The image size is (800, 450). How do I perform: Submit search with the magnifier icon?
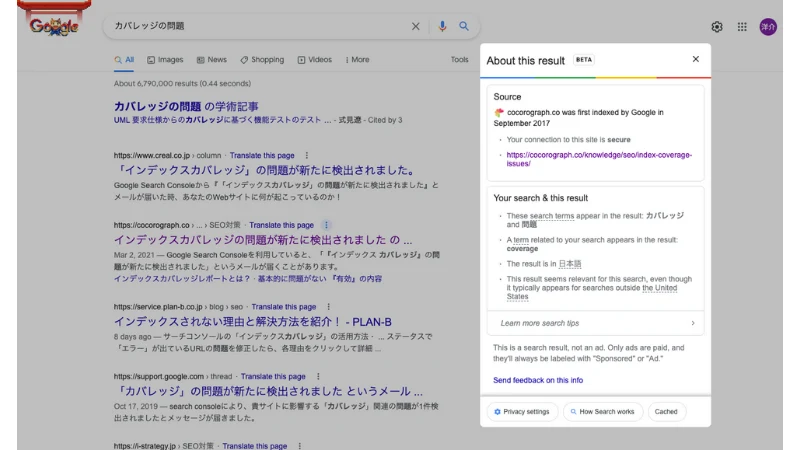pos(464,26)
